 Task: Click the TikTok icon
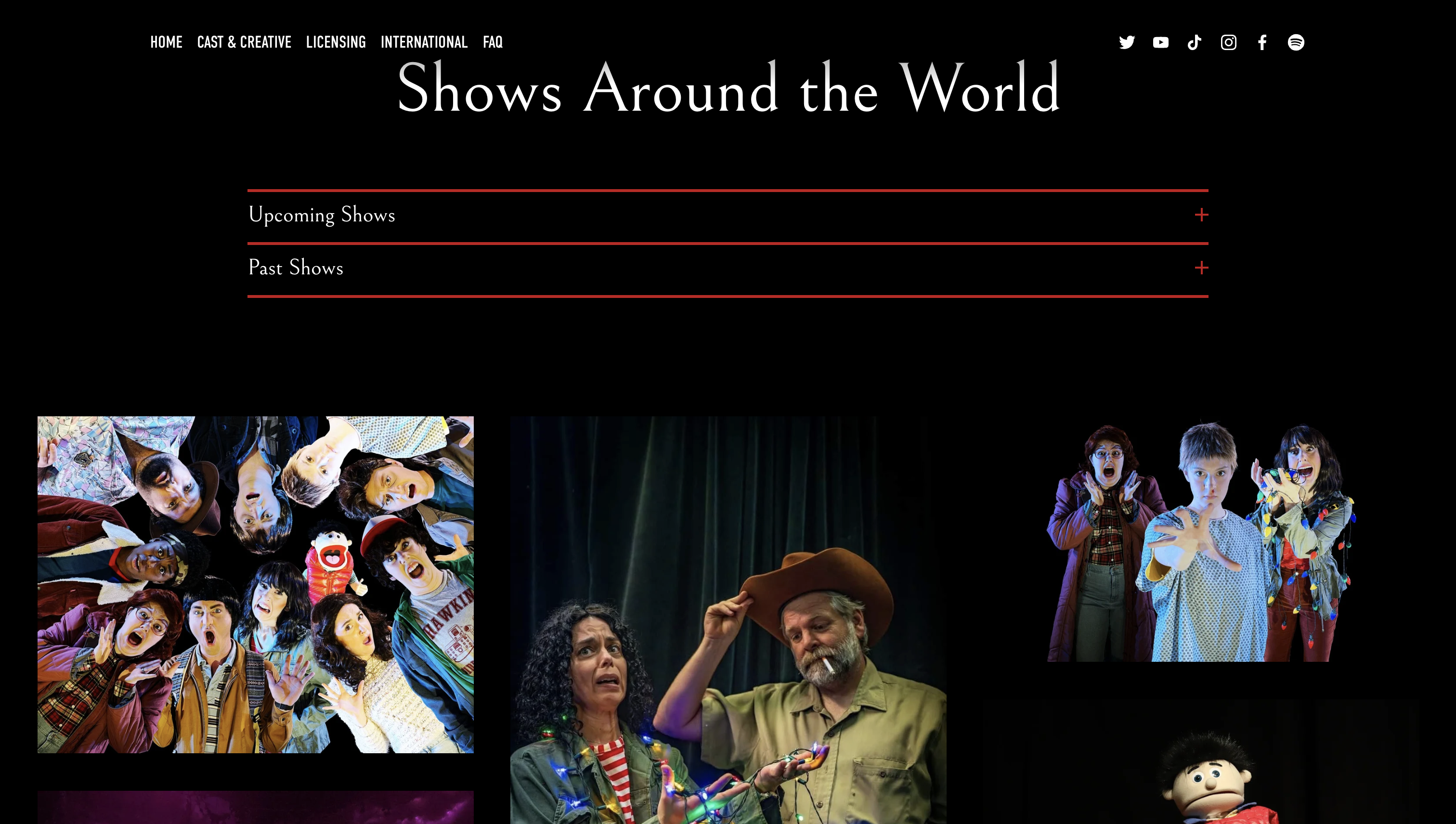(x=1194, y=42)
